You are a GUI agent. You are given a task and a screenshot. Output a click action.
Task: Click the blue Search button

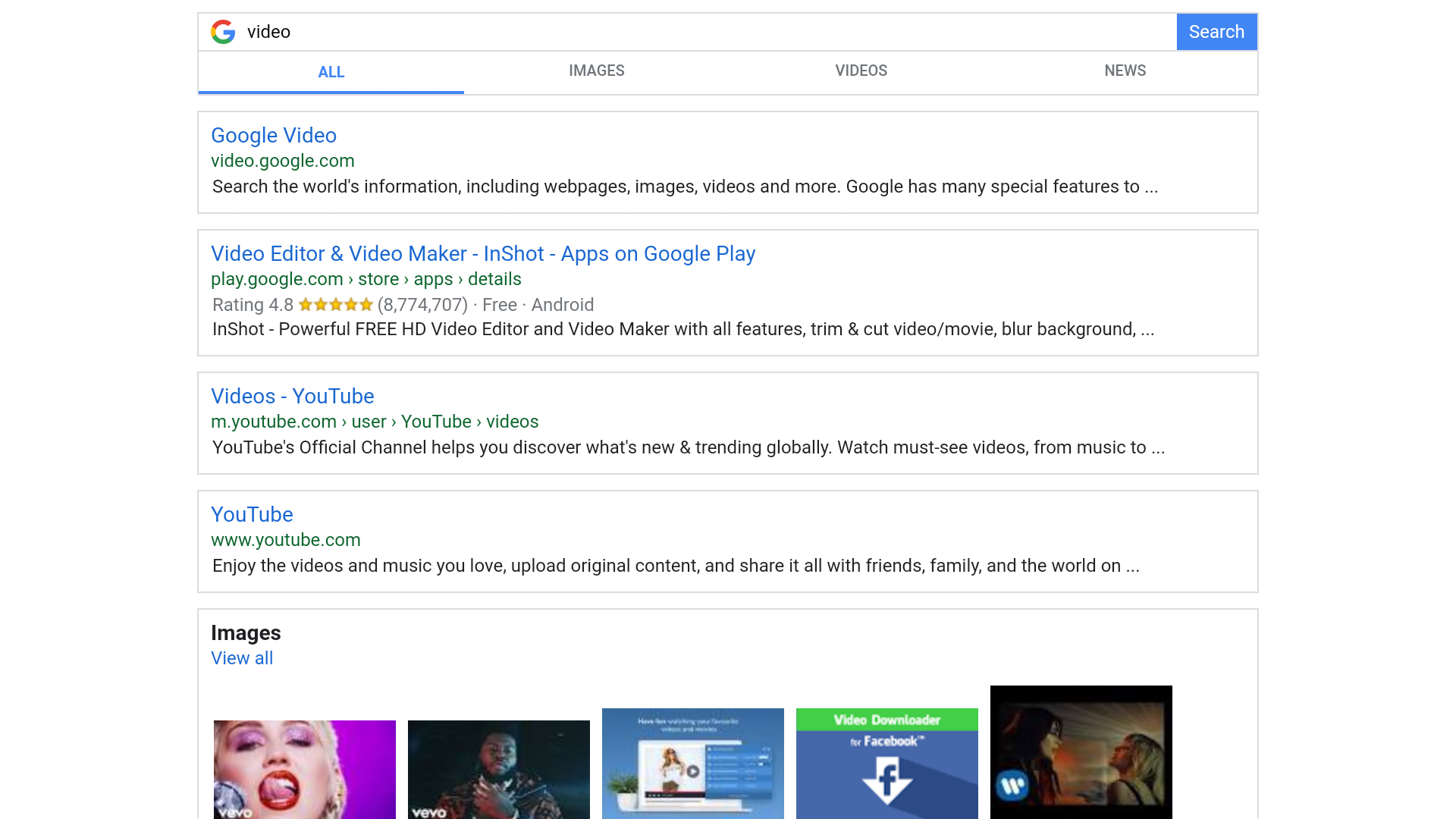coord(1216,32)
